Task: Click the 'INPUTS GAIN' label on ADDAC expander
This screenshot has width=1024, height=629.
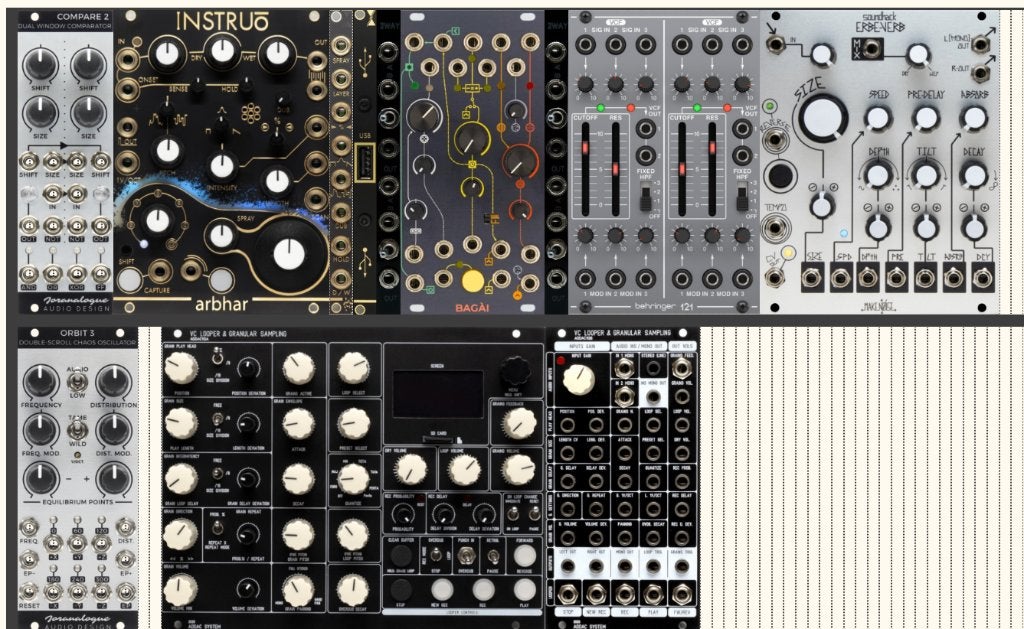Action: pos(582,346)
